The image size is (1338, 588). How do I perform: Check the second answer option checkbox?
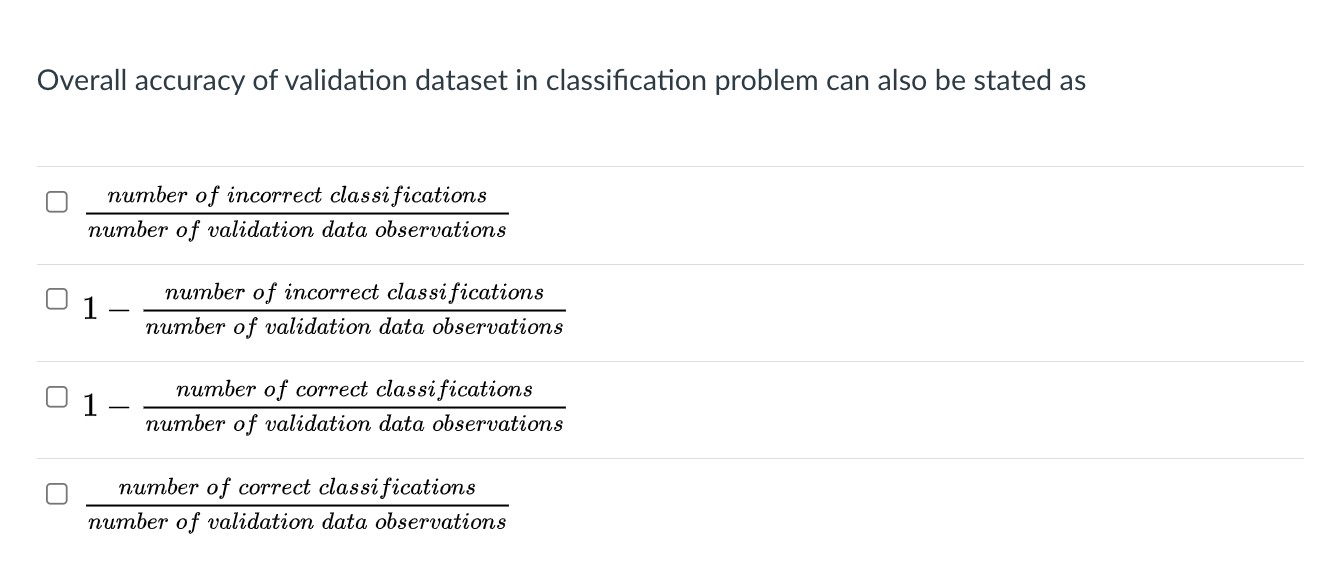point(56,297)
